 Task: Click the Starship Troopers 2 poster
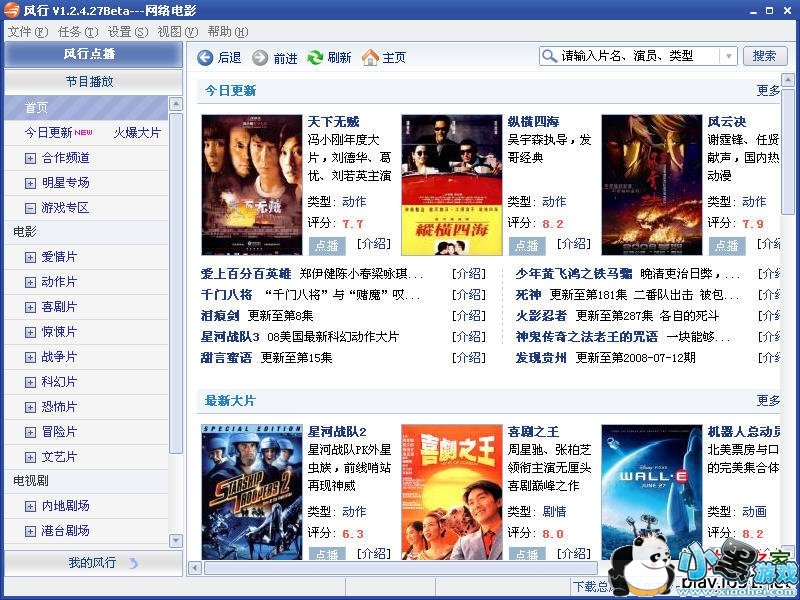(x=252, y=492)
